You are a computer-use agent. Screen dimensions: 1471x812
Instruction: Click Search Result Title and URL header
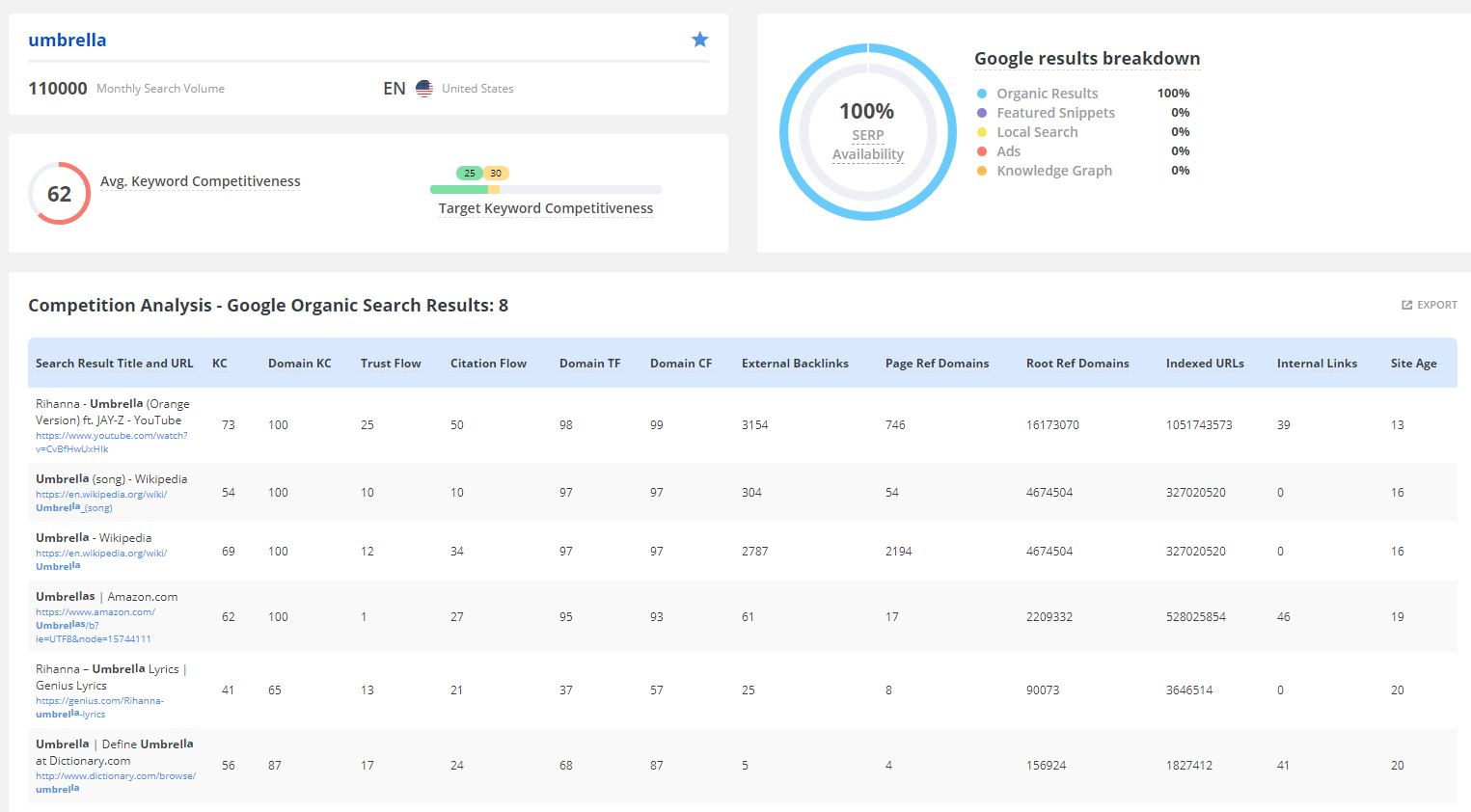[x=115, y=364]
